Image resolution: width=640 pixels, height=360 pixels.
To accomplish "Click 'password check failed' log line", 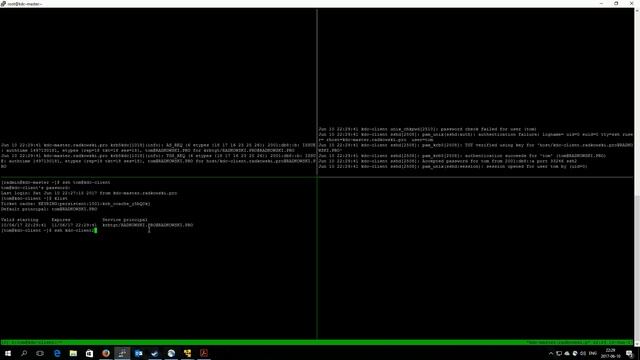I will [427, 129].
